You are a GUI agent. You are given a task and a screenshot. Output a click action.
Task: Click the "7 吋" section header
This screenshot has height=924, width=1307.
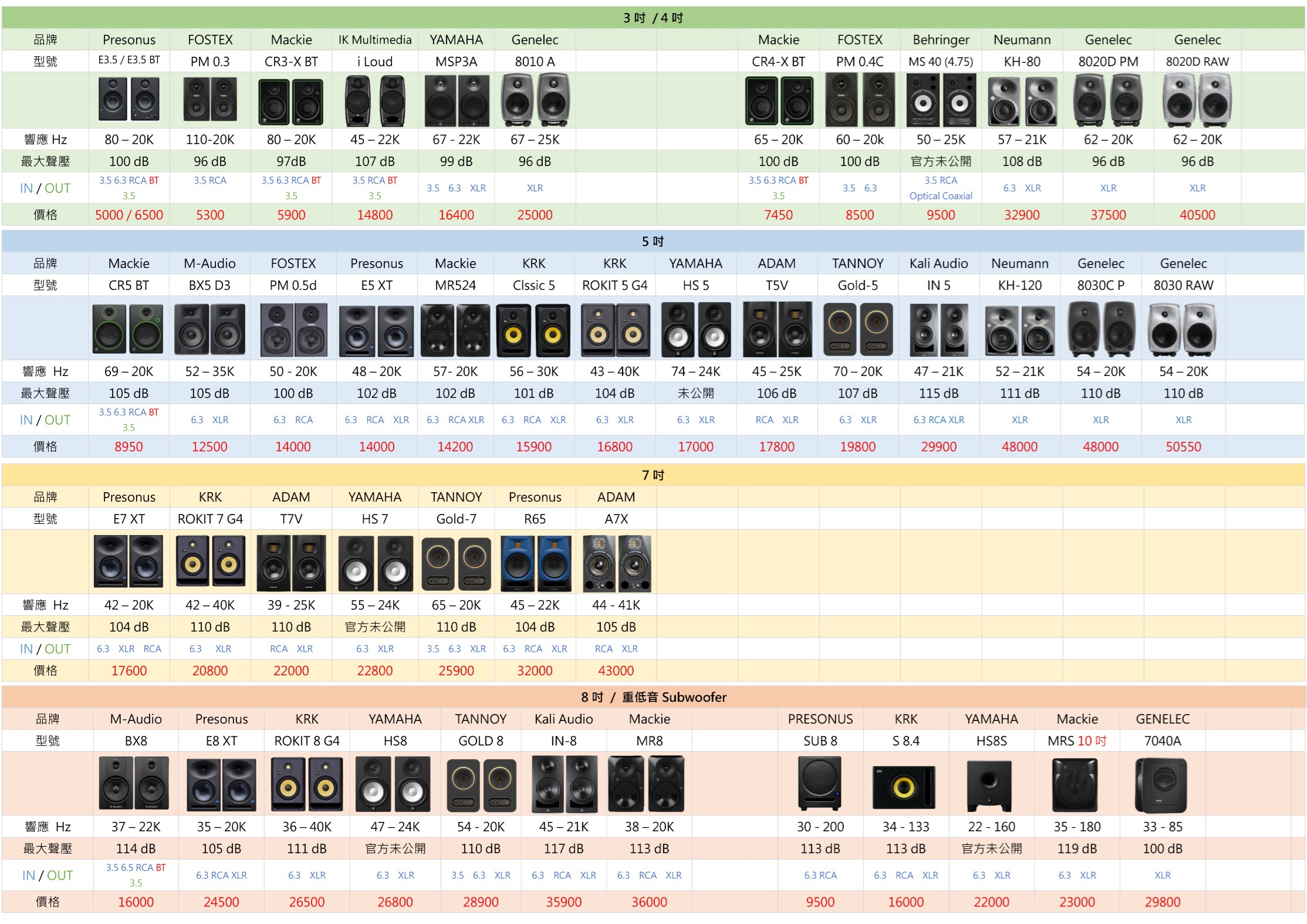(x=653, y=475)
